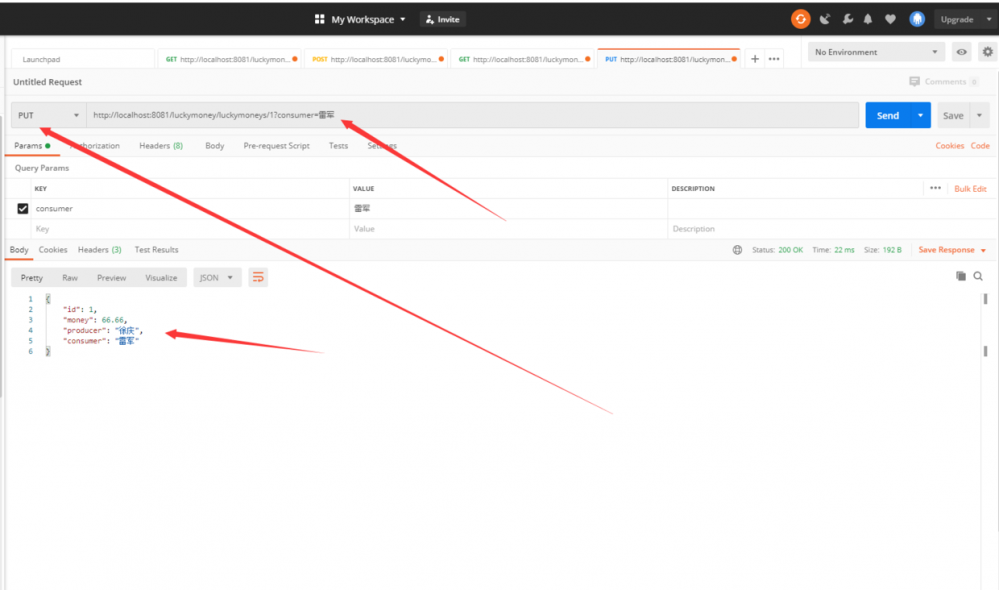Open the Tests tab
Screen dimensions: 999x590
coord(338,145)
